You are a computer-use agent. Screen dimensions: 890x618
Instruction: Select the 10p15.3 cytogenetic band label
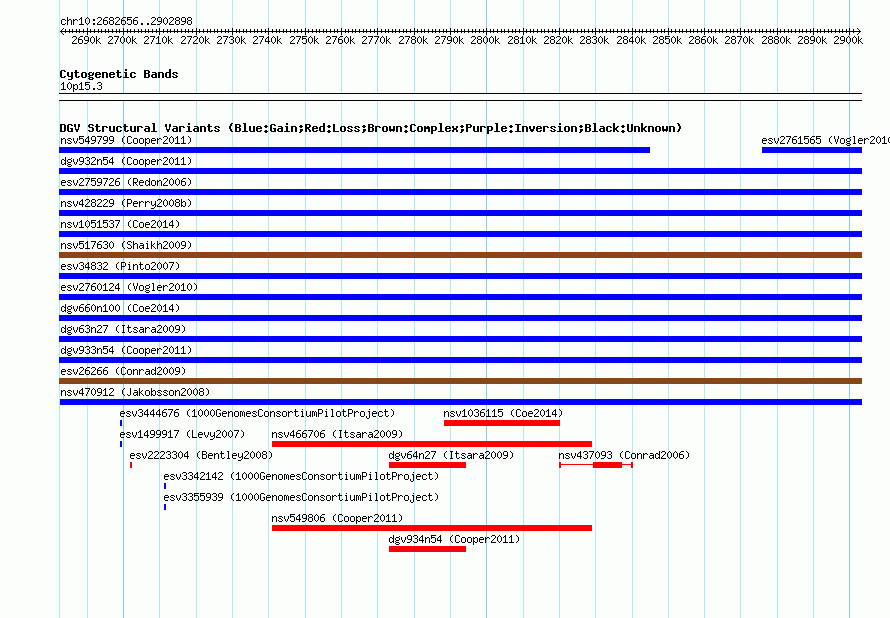point(81,86)
